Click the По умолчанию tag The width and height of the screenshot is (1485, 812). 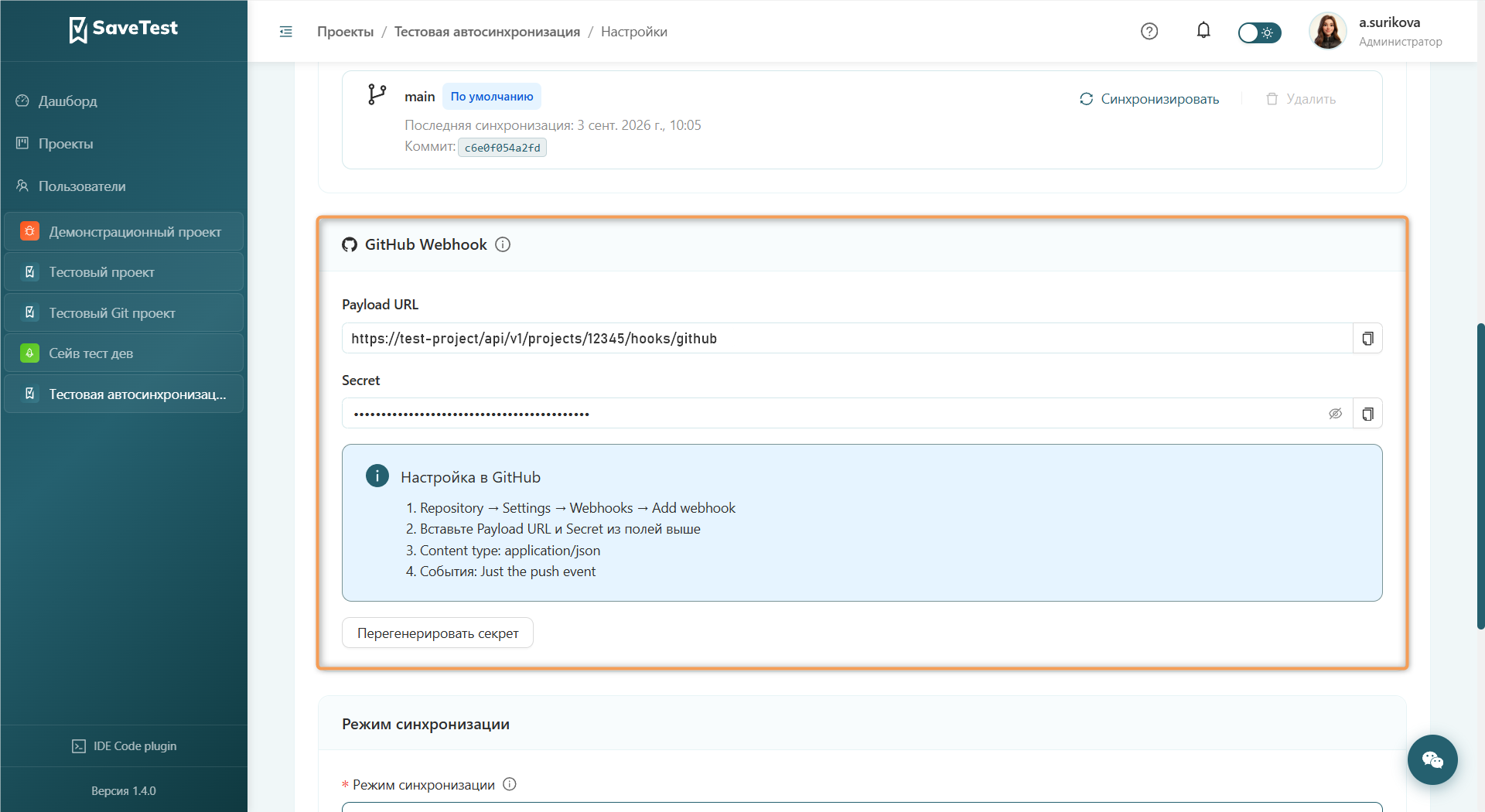[x=492, y=97]
